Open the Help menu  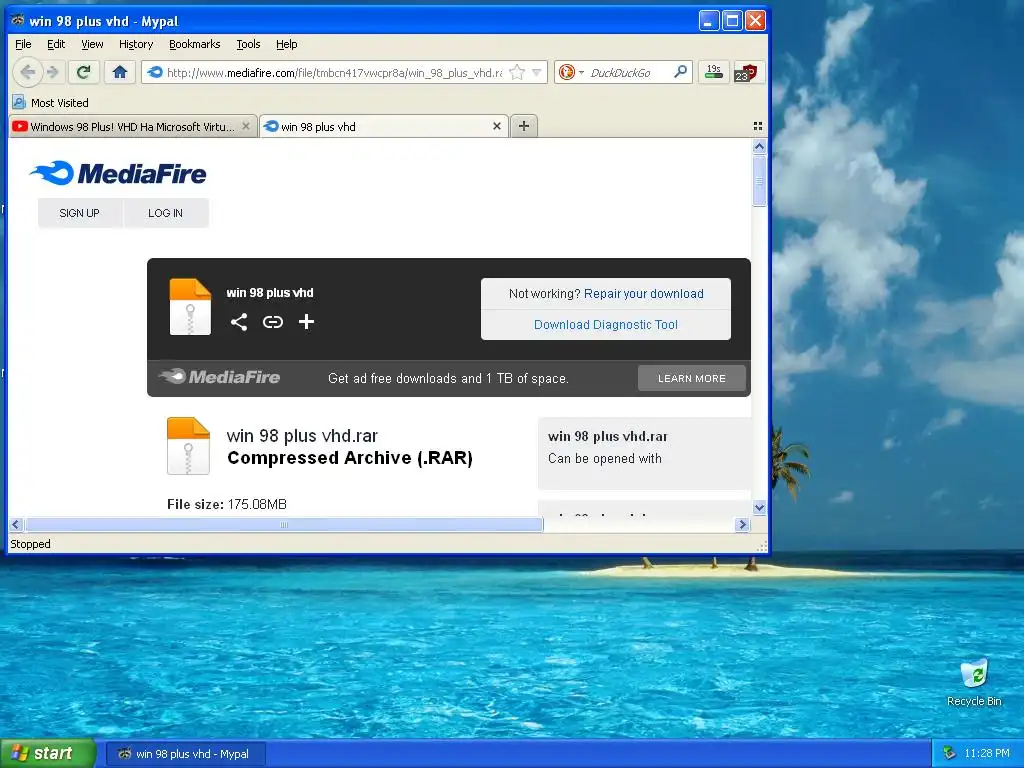287,44
